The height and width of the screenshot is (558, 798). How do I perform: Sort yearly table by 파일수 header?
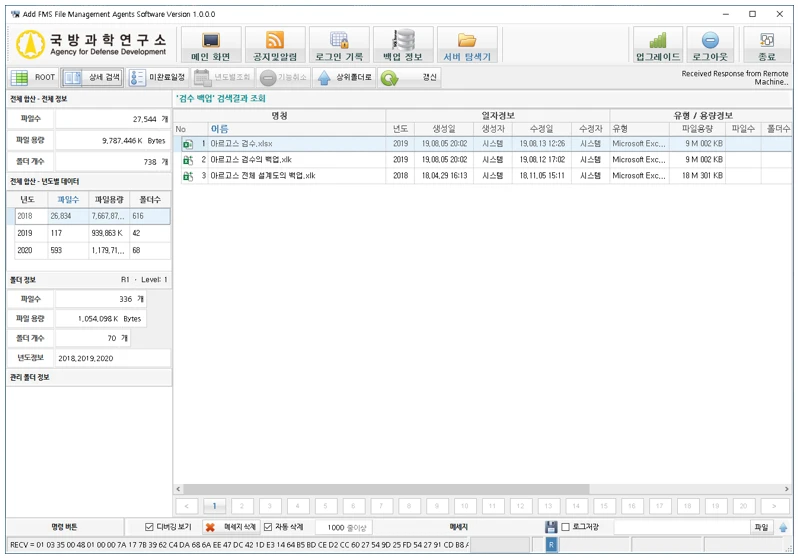[x=68, y=200]
